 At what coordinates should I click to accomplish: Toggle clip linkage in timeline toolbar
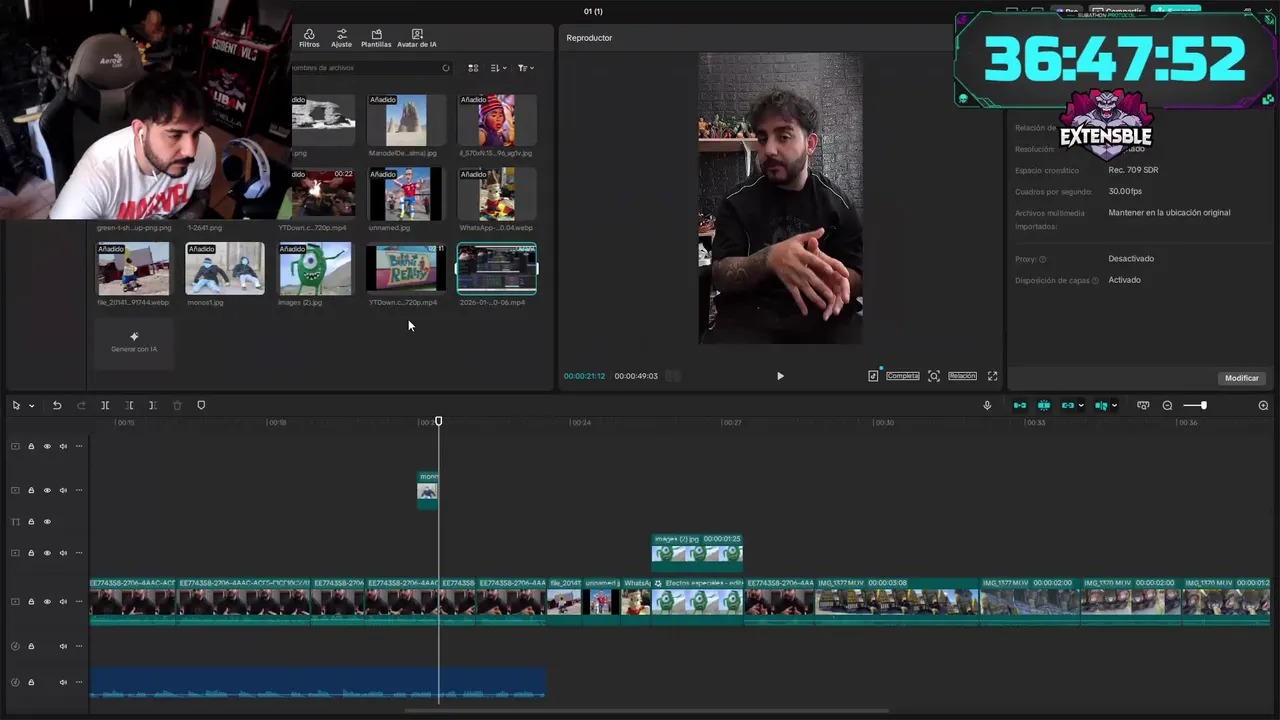pos(1068,405)
